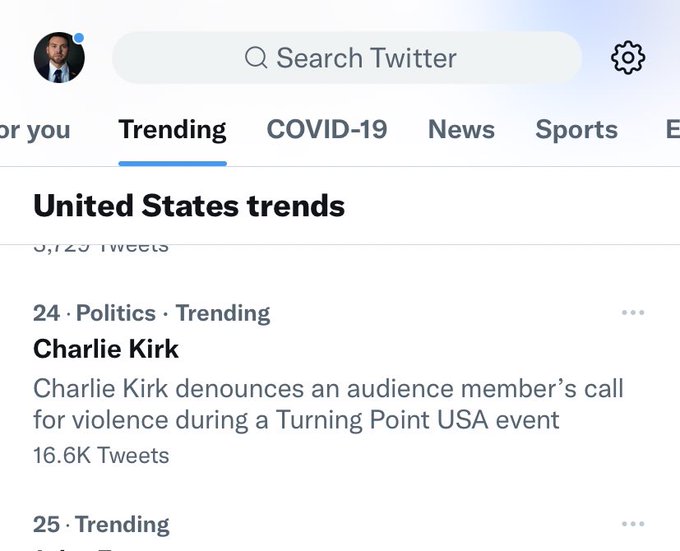Click the United States trends heading
This screenshot has width=680, height=551.
(x=189, y=205)
